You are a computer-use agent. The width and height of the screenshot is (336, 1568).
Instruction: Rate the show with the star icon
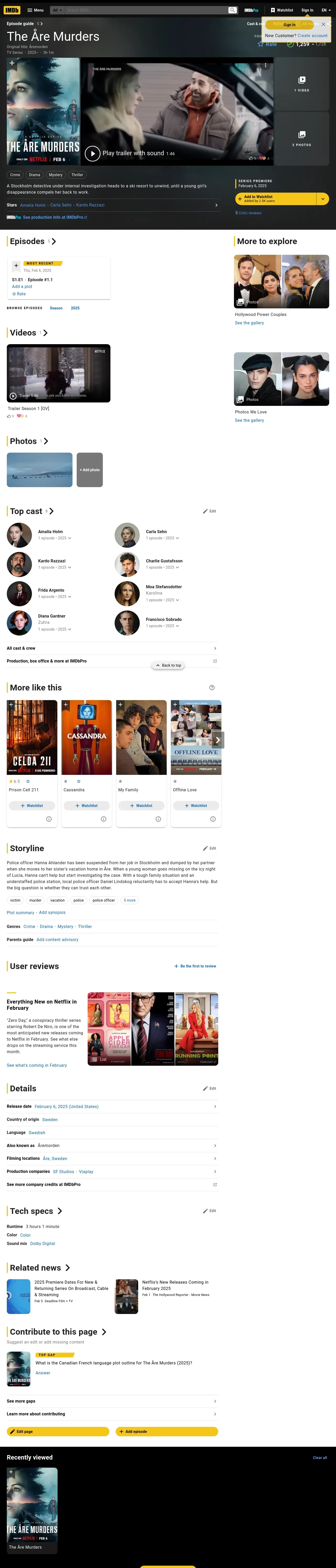(x=267, y=44)
